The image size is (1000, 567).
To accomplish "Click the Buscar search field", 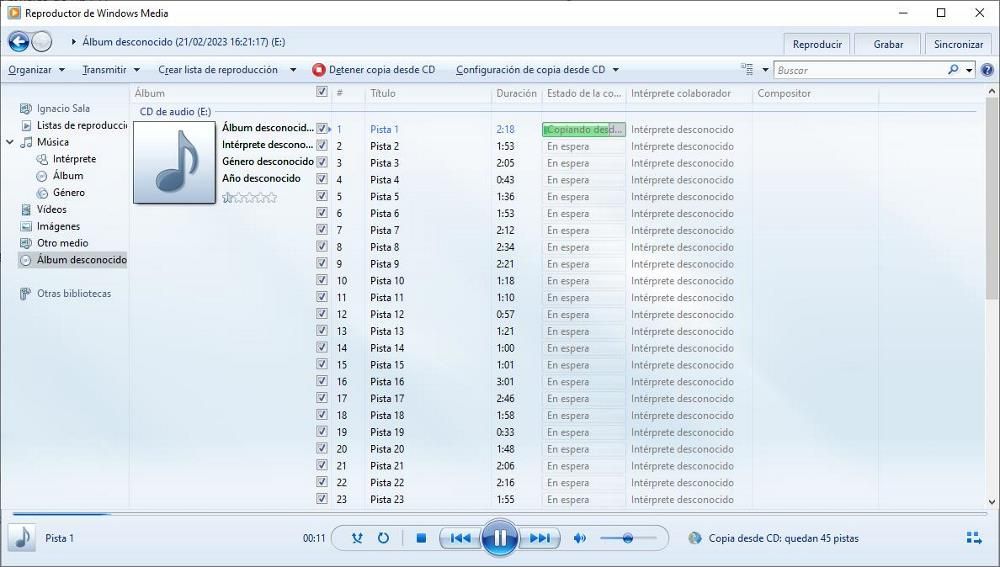I will click(x=859, y=70).
